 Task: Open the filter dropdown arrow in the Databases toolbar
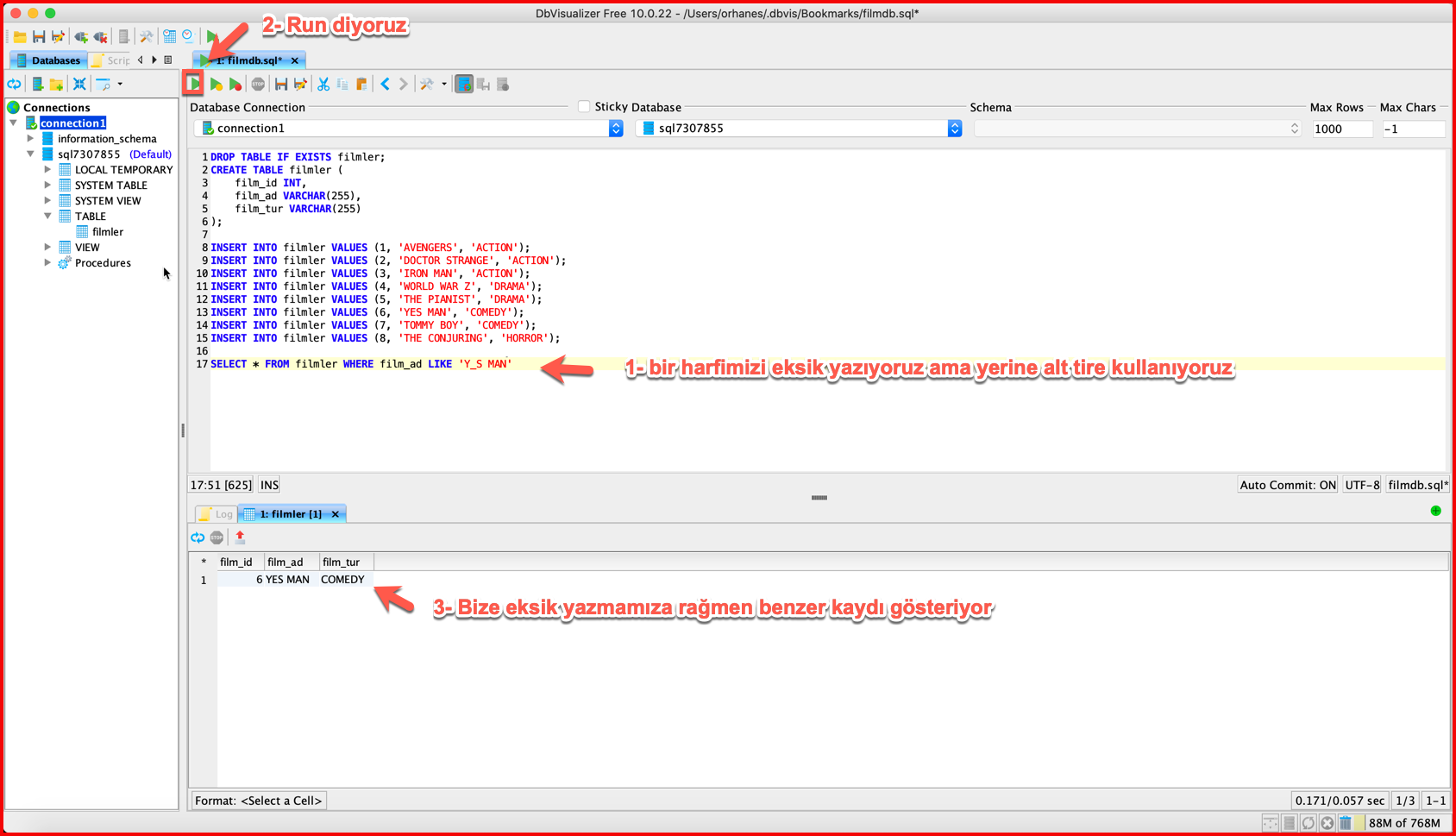[120, 84]
